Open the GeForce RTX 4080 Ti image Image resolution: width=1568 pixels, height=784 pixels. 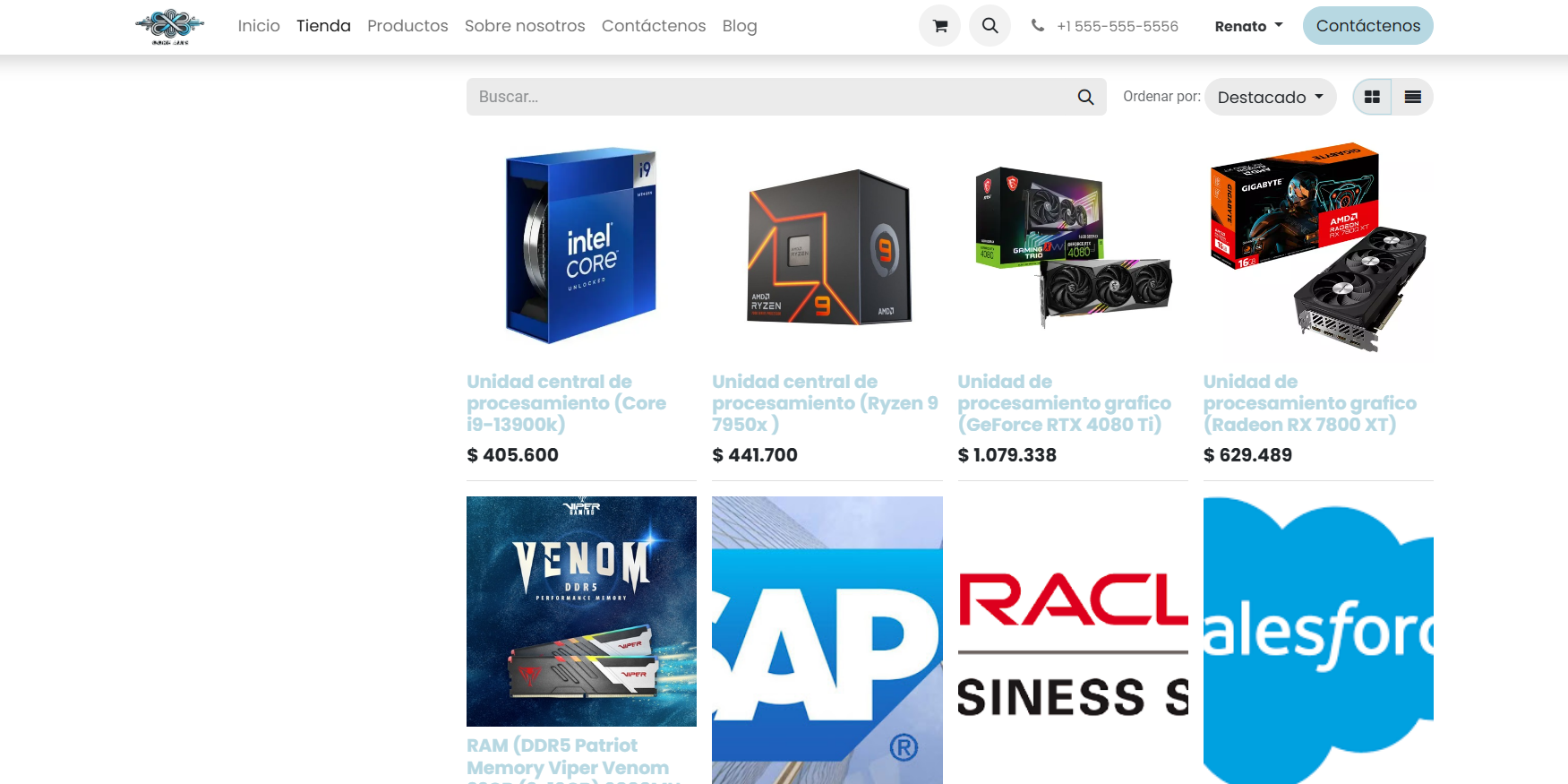tap(1073, 246)
